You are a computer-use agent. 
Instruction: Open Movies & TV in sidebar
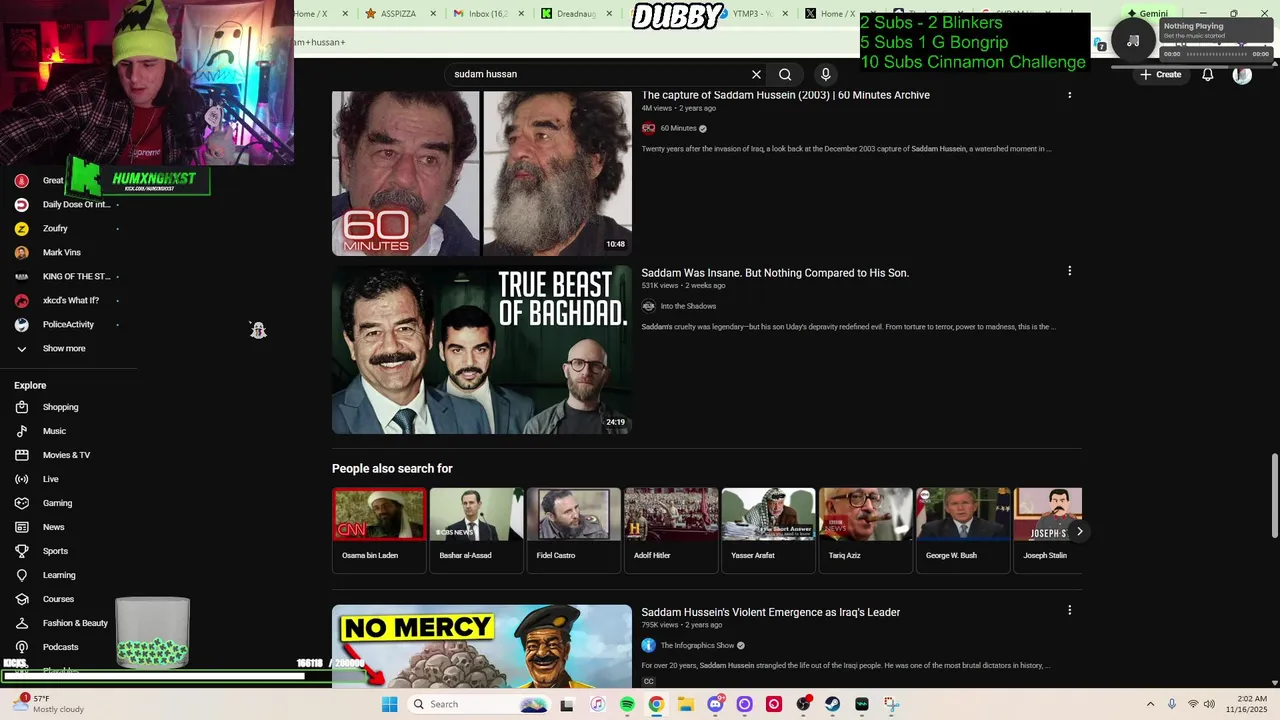[64, 455]
